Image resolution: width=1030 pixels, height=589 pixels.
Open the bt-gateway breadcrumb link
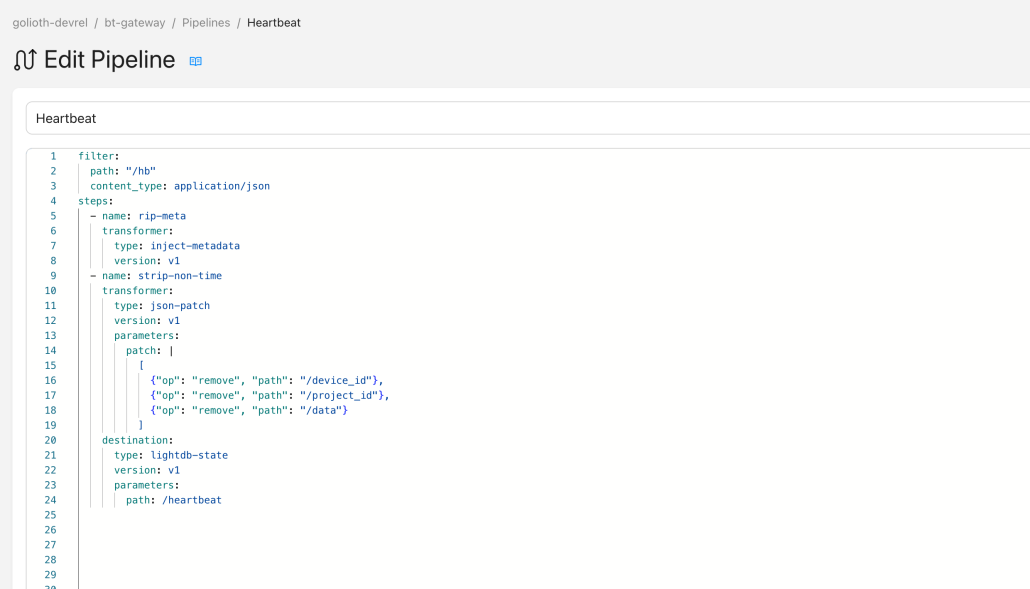(135, 22)
